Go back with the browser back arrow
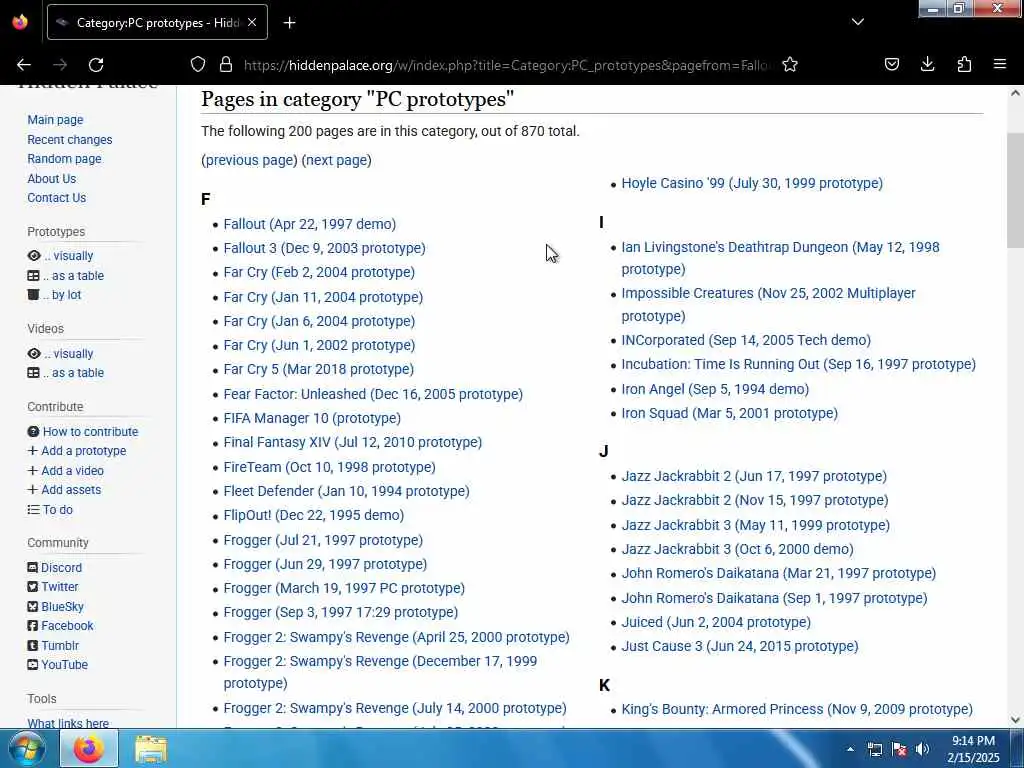Screen dimensions: 1024x768 (24, 65)
